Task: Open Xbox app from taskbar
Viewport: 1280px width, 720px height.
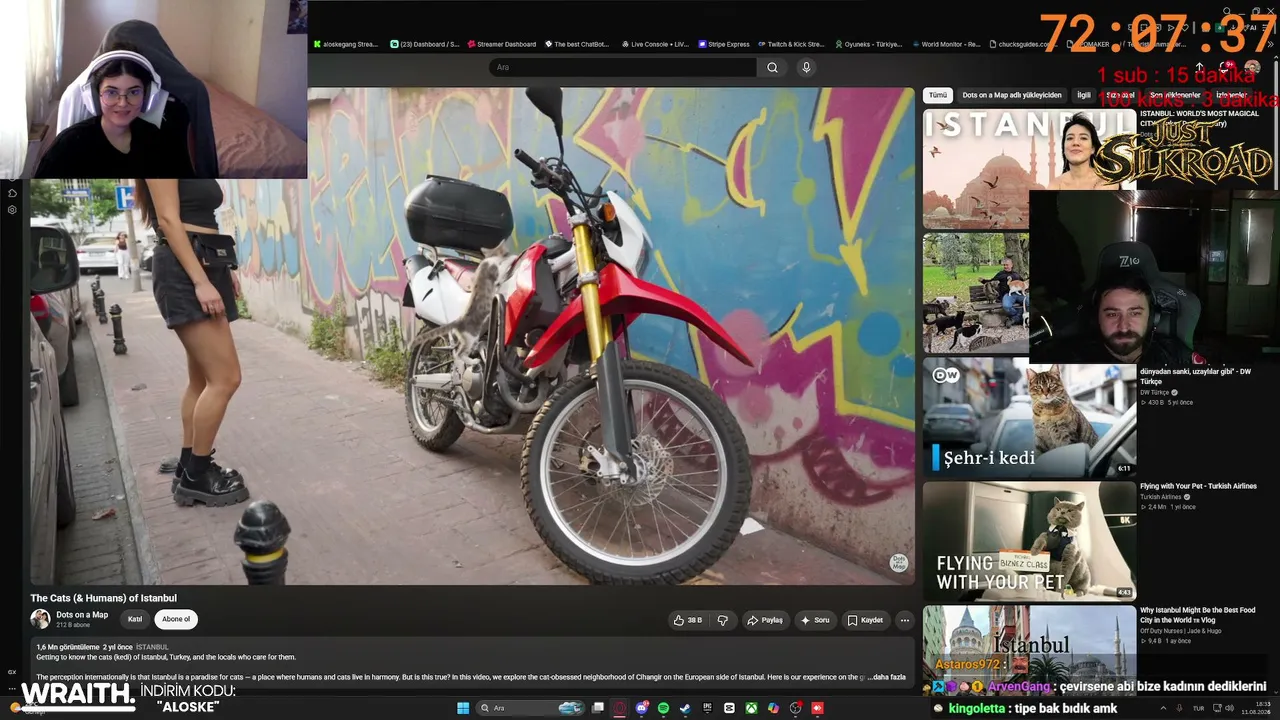Action: pyautogui.click(x=751, y=708)
